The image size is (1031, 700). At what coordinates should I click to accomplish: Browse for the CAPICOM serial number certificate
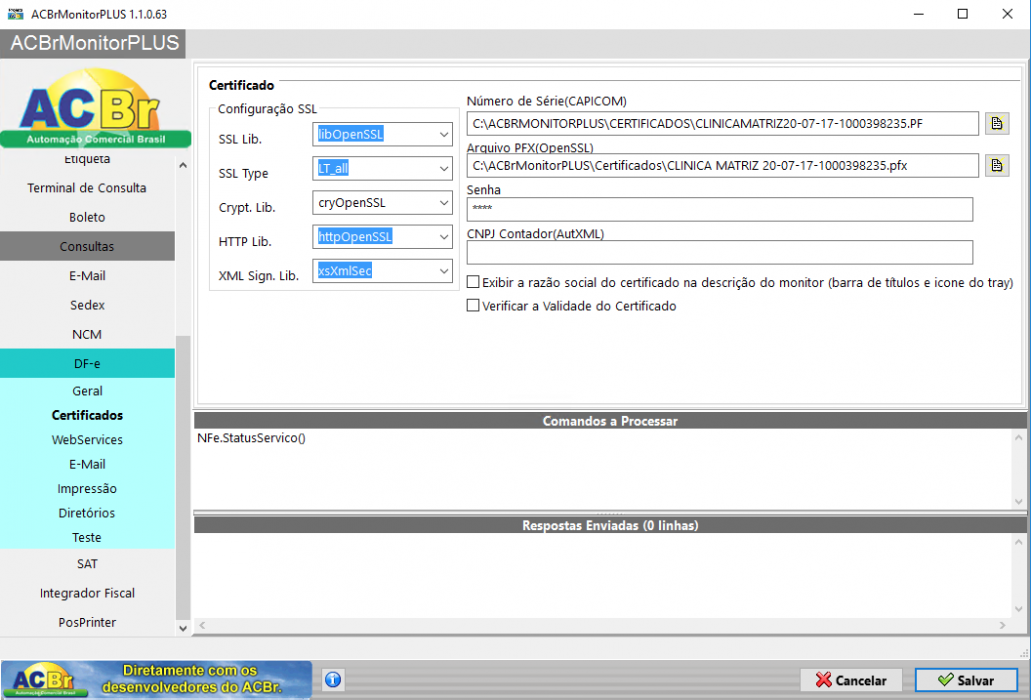(997, 124)
